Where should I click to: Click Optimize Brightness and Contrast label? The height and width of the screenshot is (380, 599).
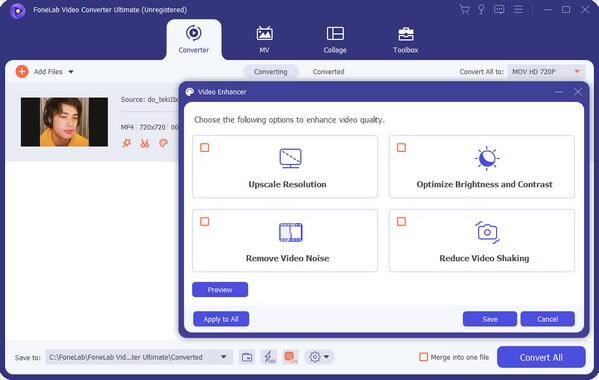coord(484,184)
